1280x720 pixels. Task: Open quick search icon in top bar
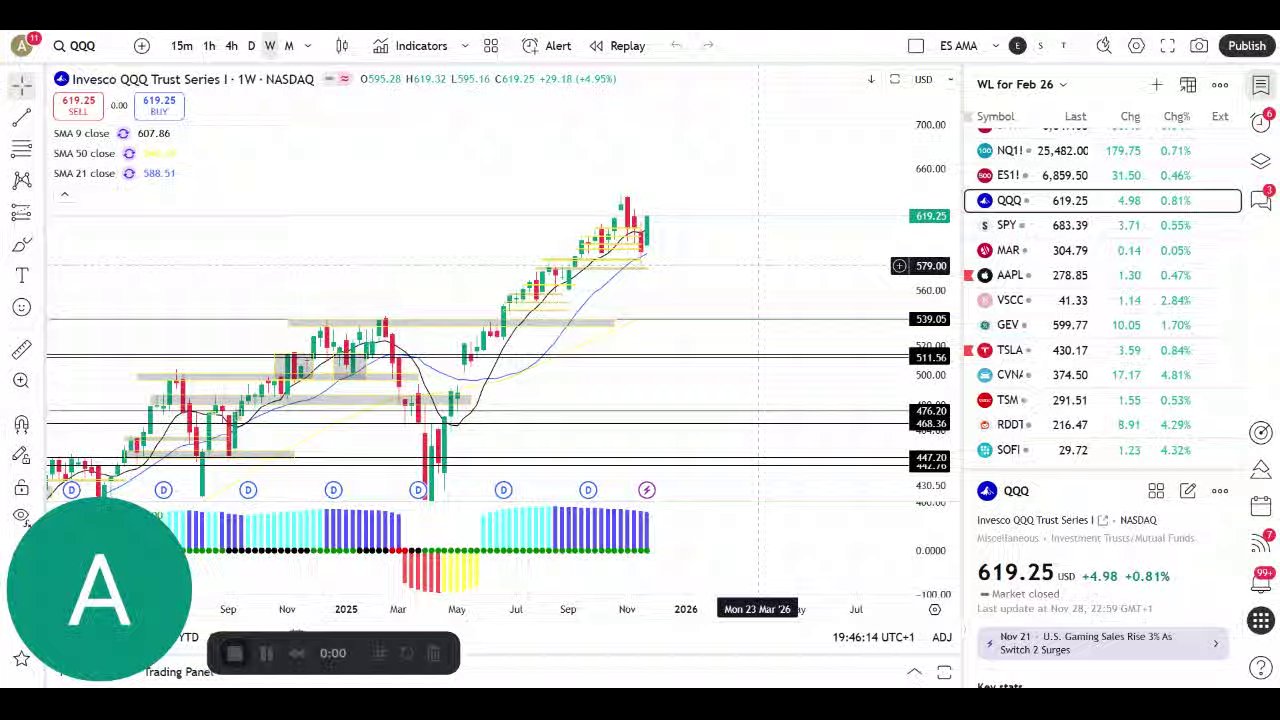(1104, 46)
